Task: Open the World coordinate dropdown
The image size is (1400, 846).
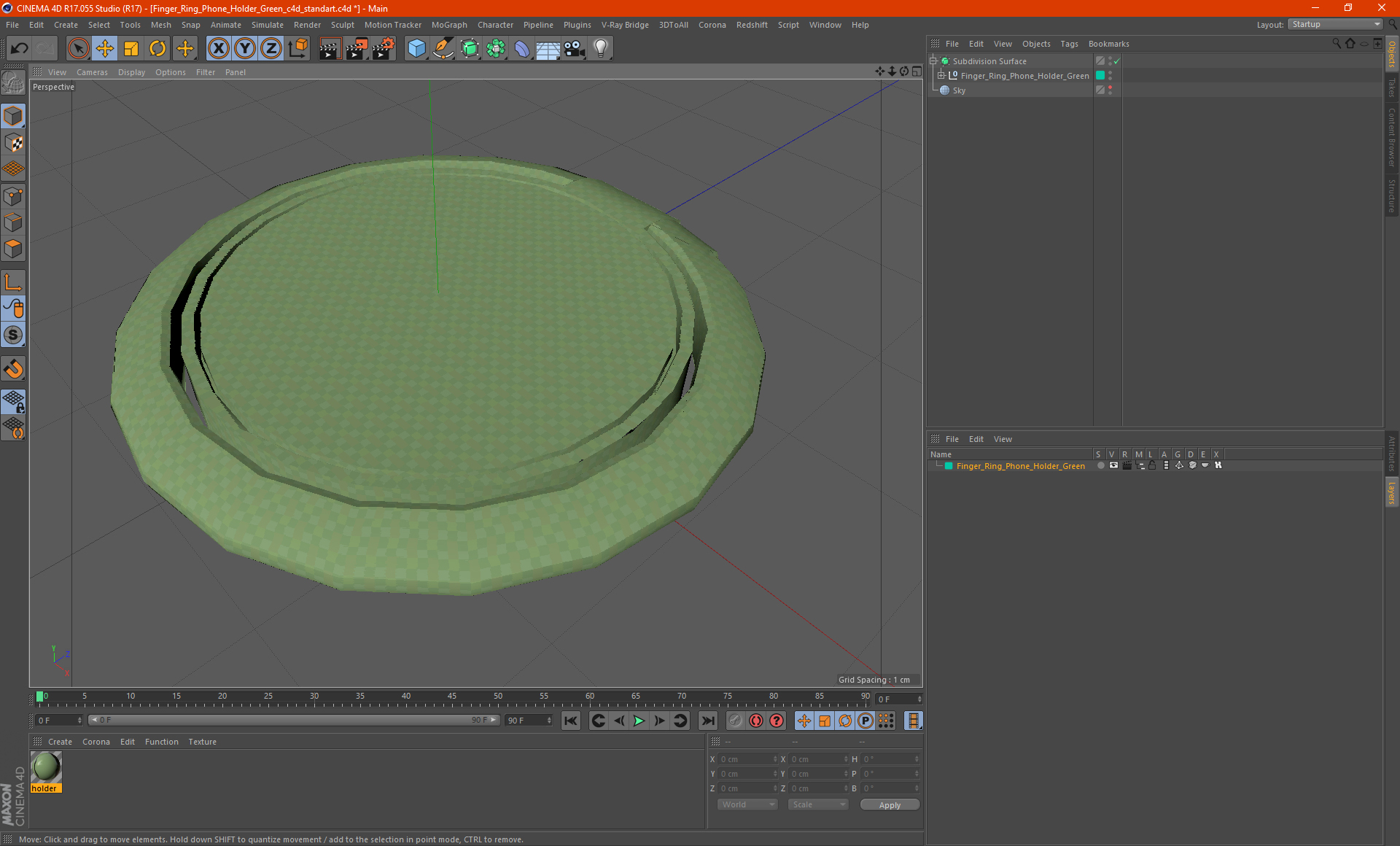Action: pyautogui.click(x=747, y=804)
